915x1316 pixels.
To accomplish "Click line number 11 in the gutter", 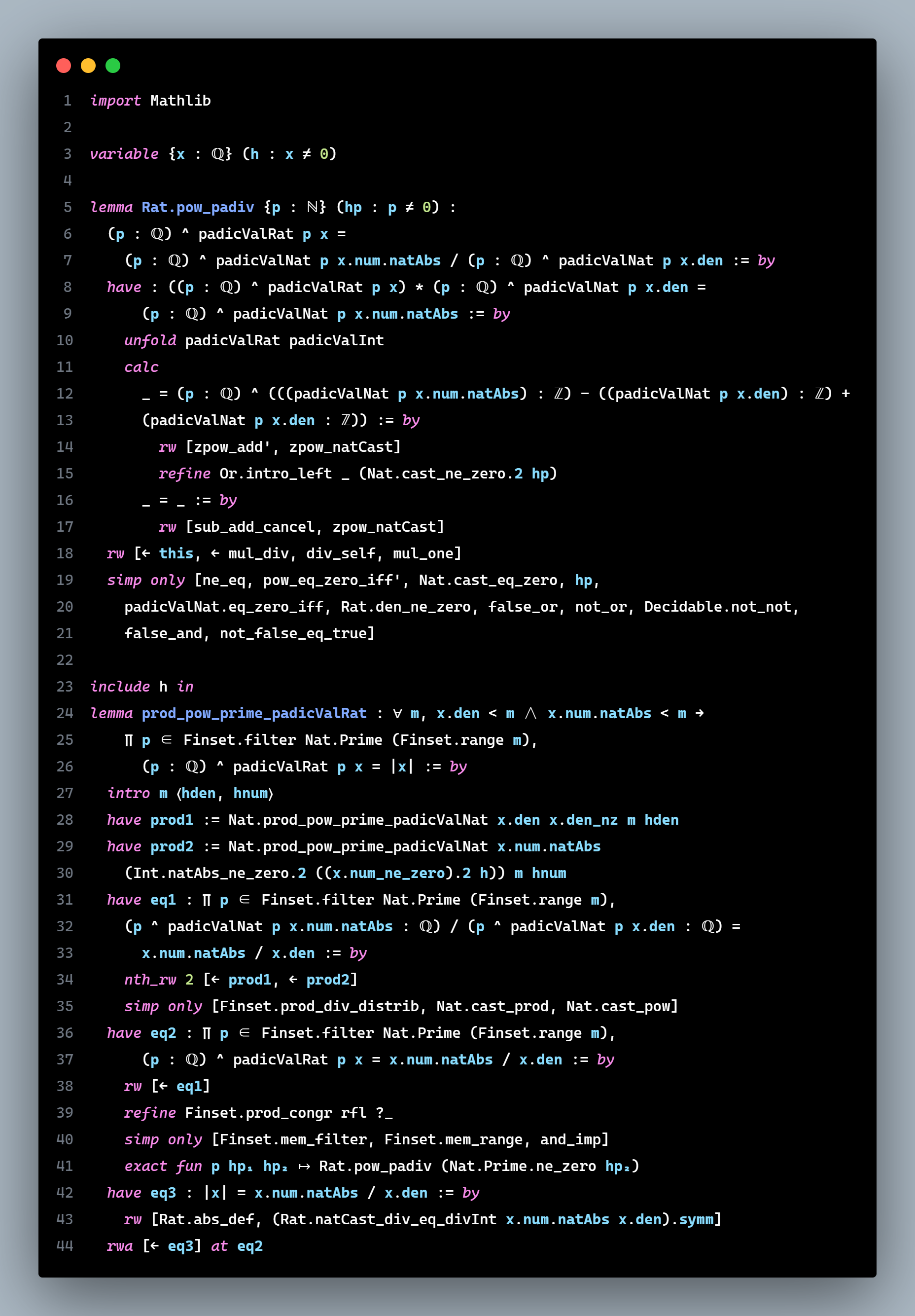I will coord(65,367).
